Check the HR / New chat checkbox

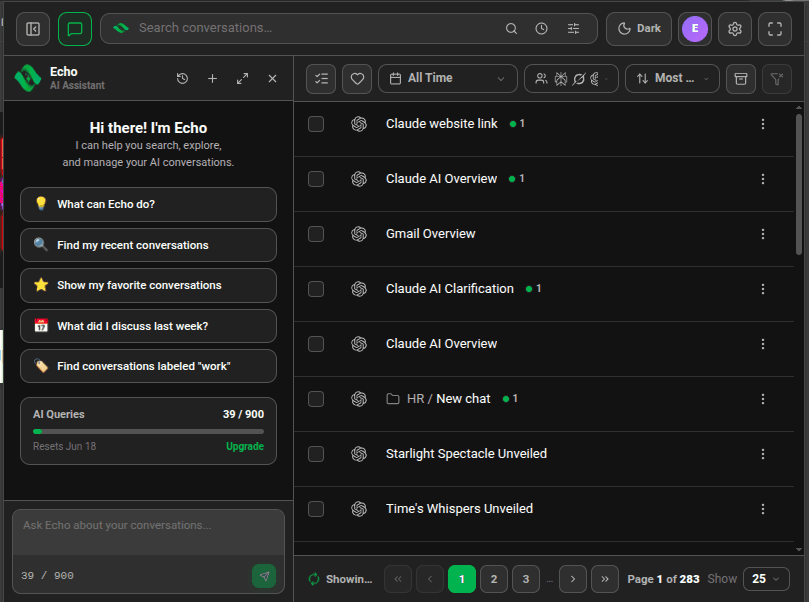click(x=316, y=399)
